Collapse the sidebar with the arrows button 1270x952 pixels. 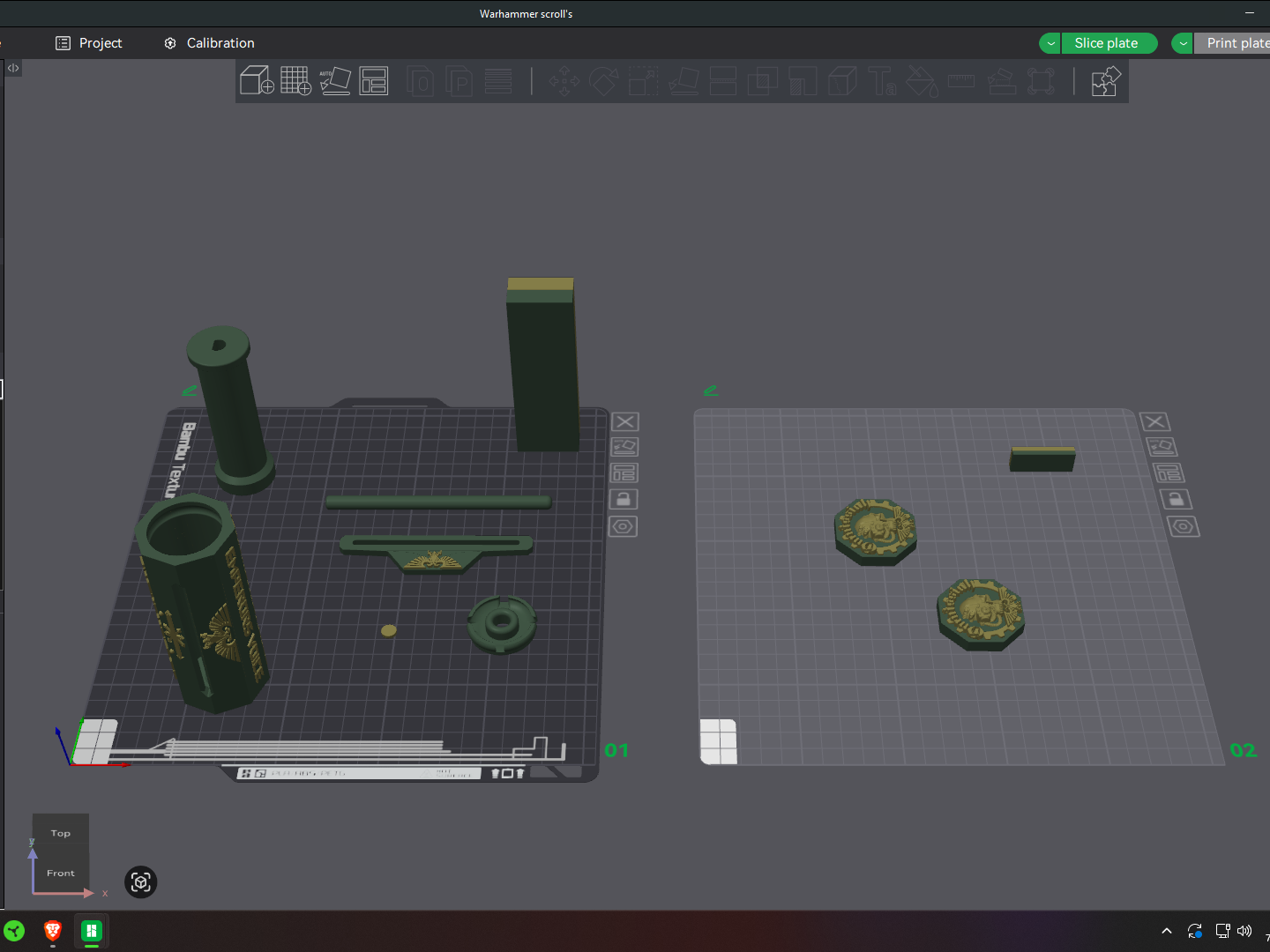pos(13,68)
